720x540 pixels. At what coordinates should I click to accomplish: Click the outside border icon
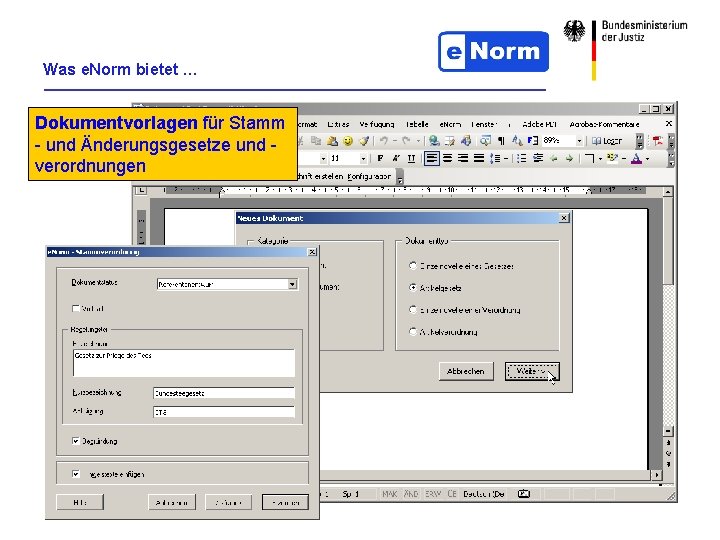pos(590,158)
